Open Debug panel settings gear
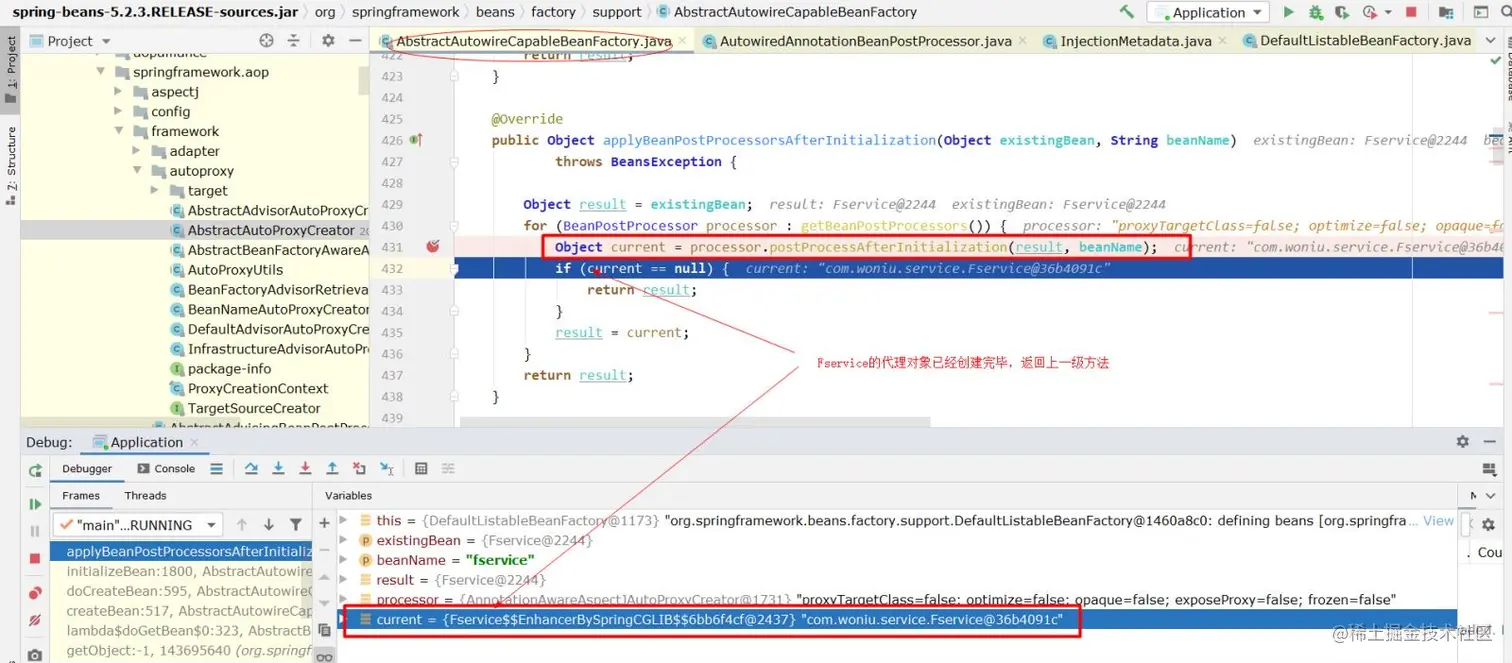Viewport: 1512px width, 663px height. coord(1463,441)
